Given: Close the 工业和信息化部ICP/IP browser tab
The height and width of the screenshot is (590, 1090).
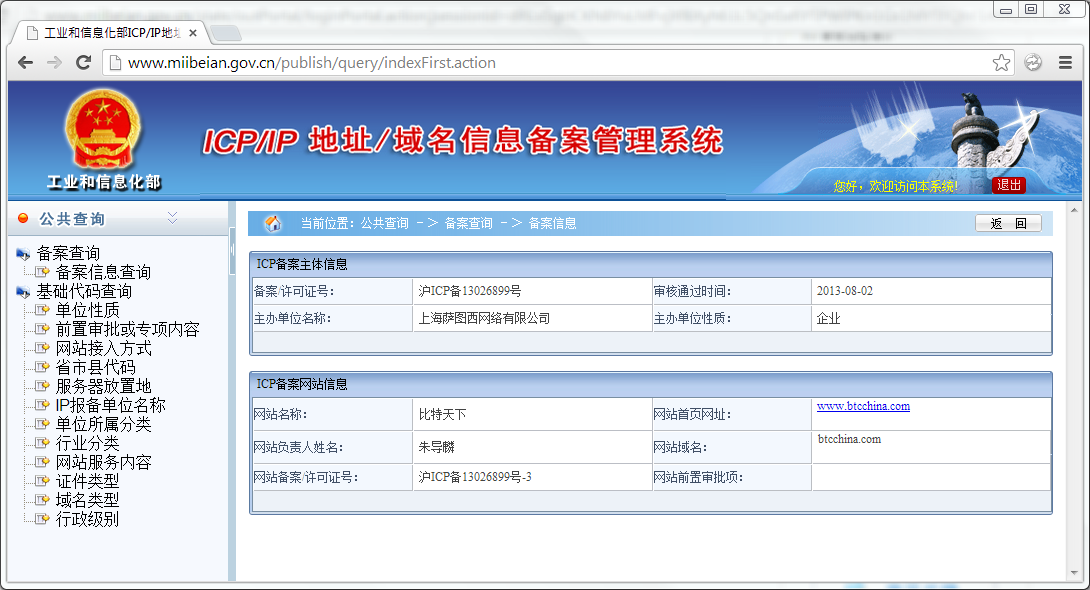Looking at the screenshot, I should [193, 33].
